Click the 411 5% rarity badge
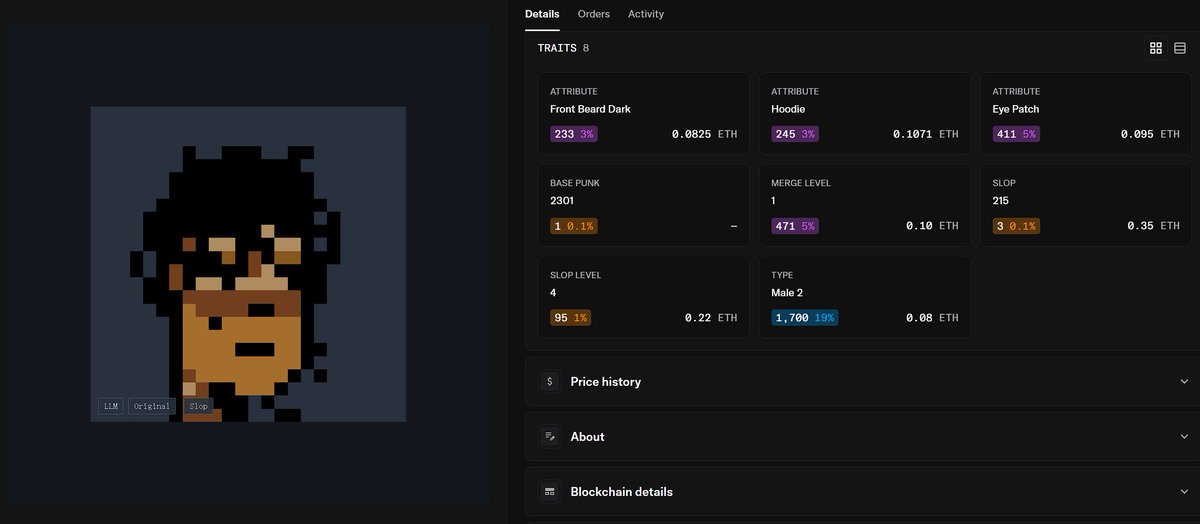The image size is (1200, 524). pos(1016,133)
